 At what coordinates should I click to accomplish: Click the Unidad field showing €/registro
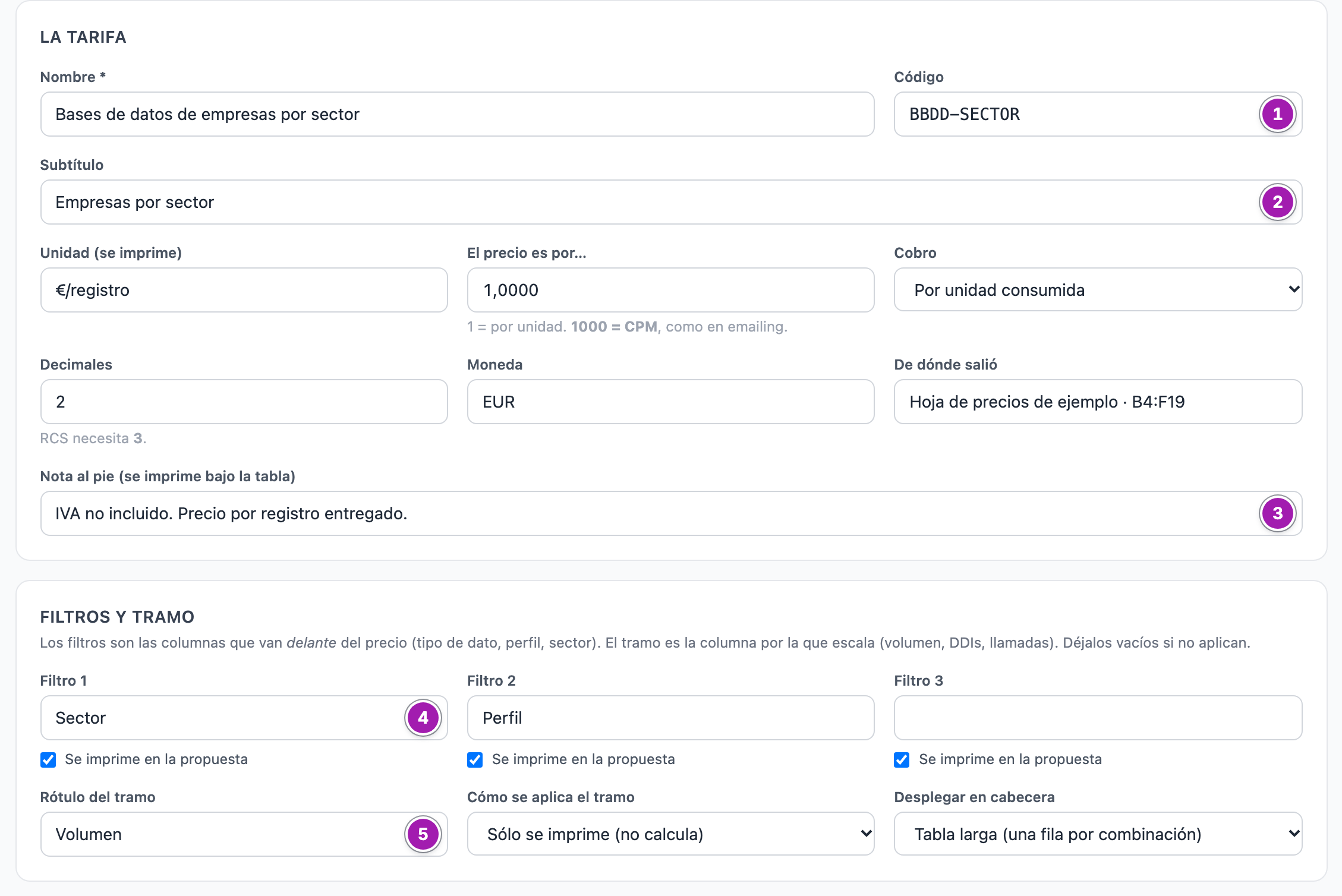(244, 290)
